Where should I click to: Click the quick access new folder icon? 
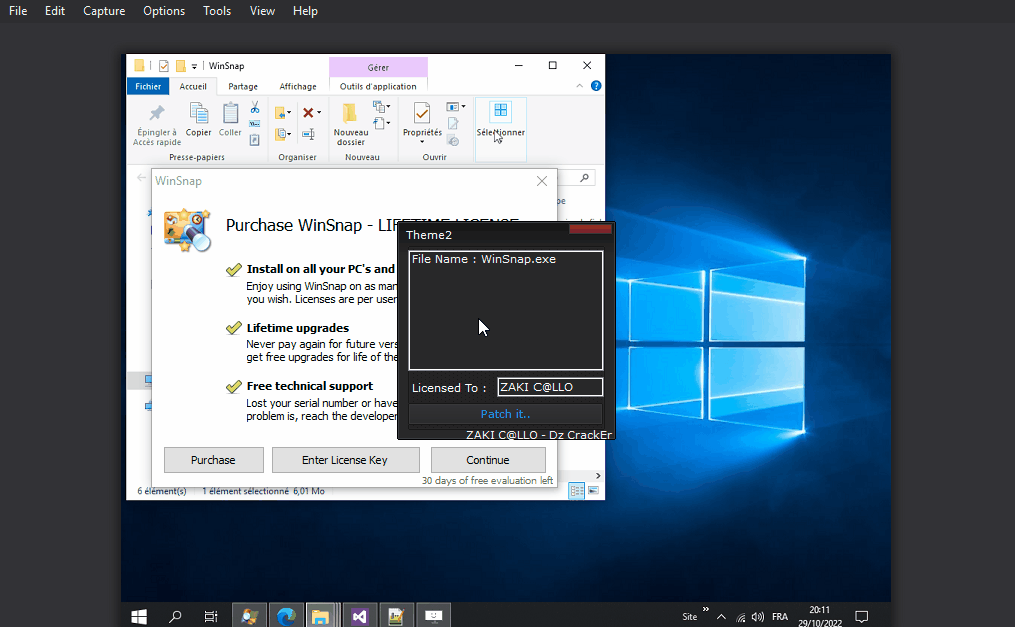tap(181, 66)
